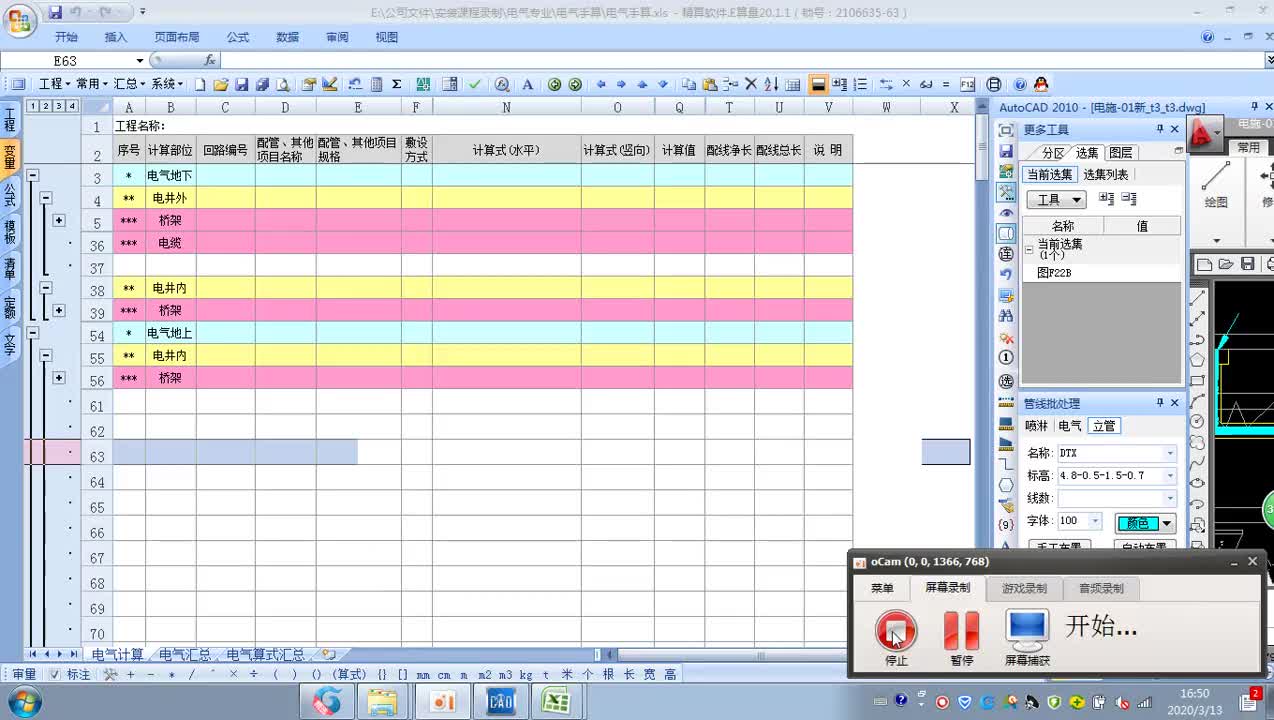Click the paste clipboard icon

[710, 85]
